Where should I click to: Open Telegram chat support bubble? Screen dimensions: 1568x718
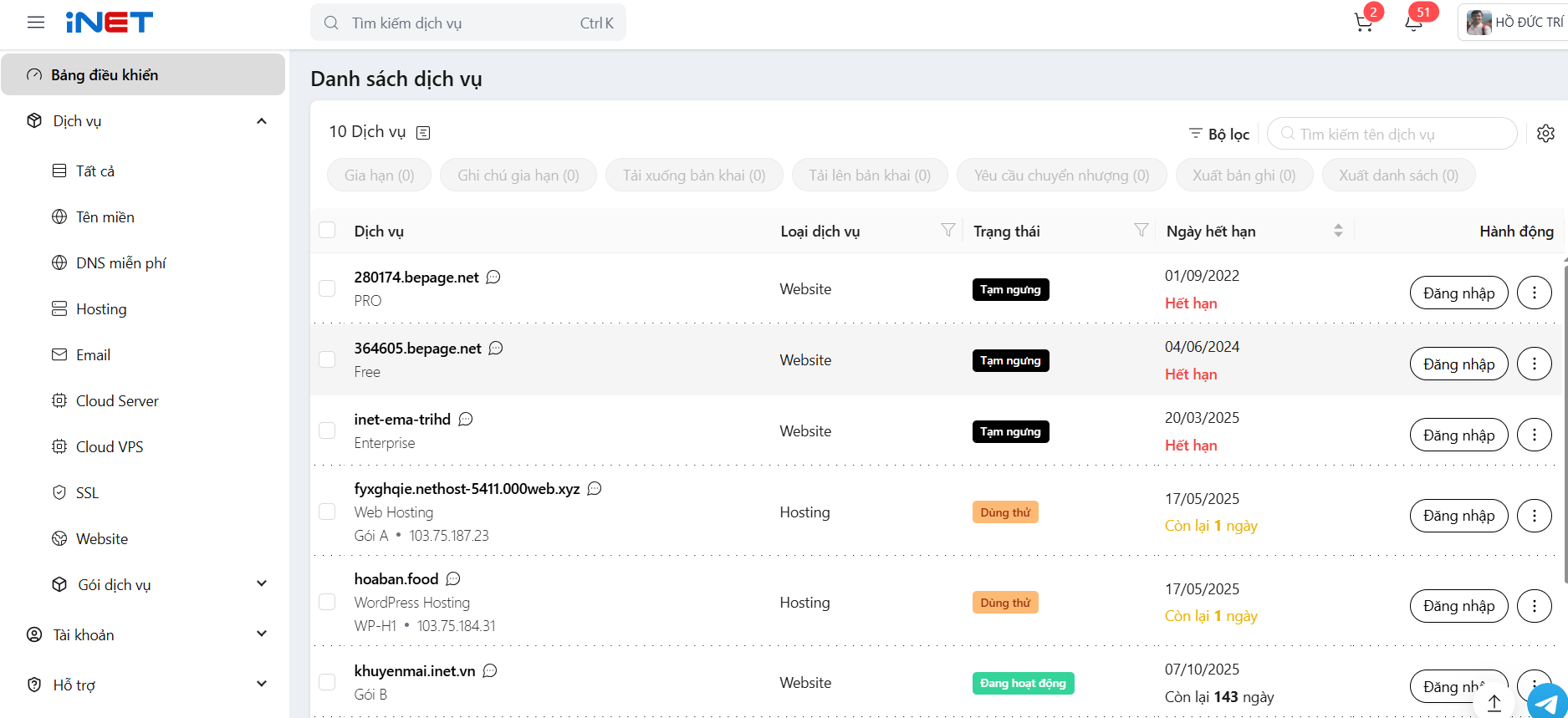[x=1548, y=702]
